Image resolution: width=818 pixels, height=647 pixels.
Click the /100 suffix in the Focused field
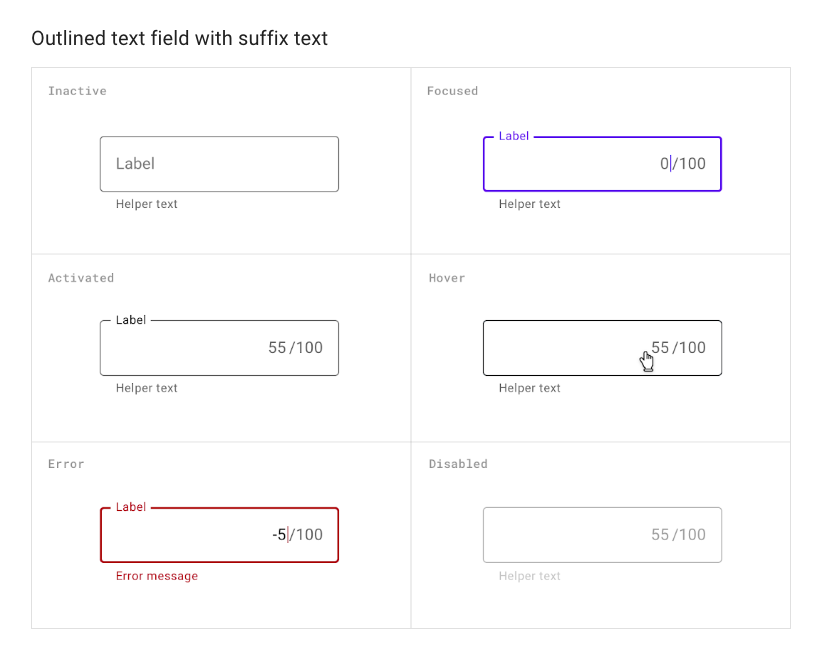(688, 163)
